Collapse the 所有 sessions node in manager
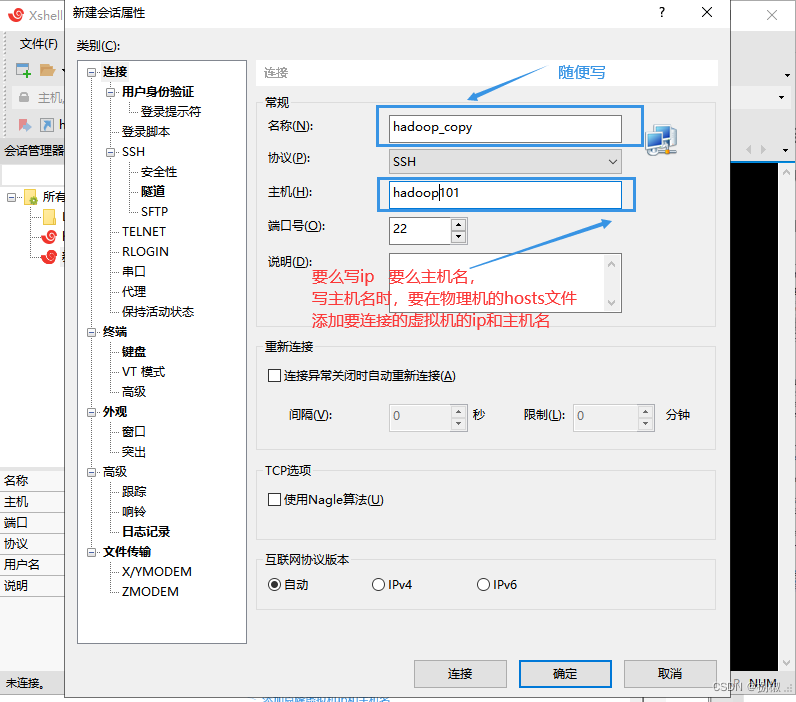This screenshot has width=796, height=702. tap(11, 197)
